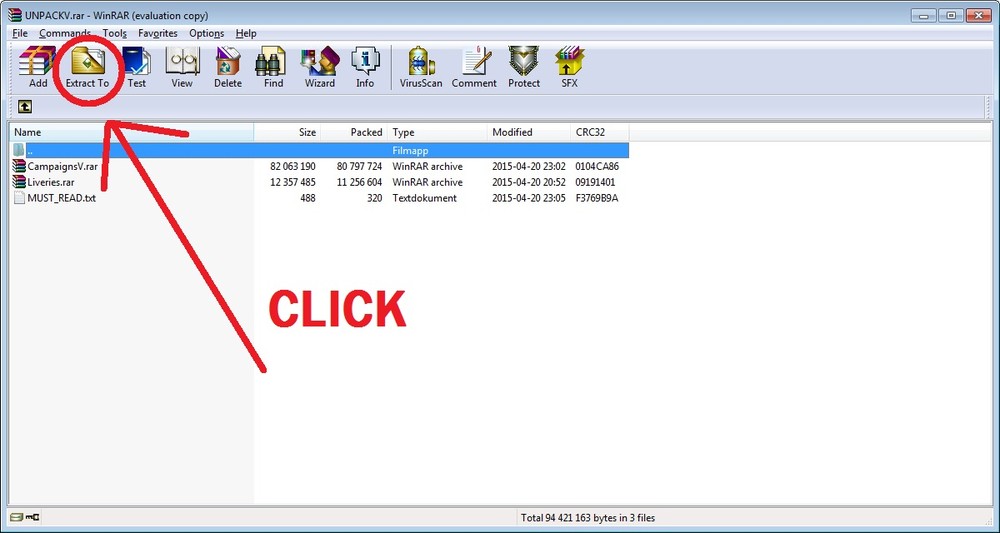This screenshot has width=1000, height=533.
Task: Select the Liveries.rar file name
Action: (x=51, y=182)
